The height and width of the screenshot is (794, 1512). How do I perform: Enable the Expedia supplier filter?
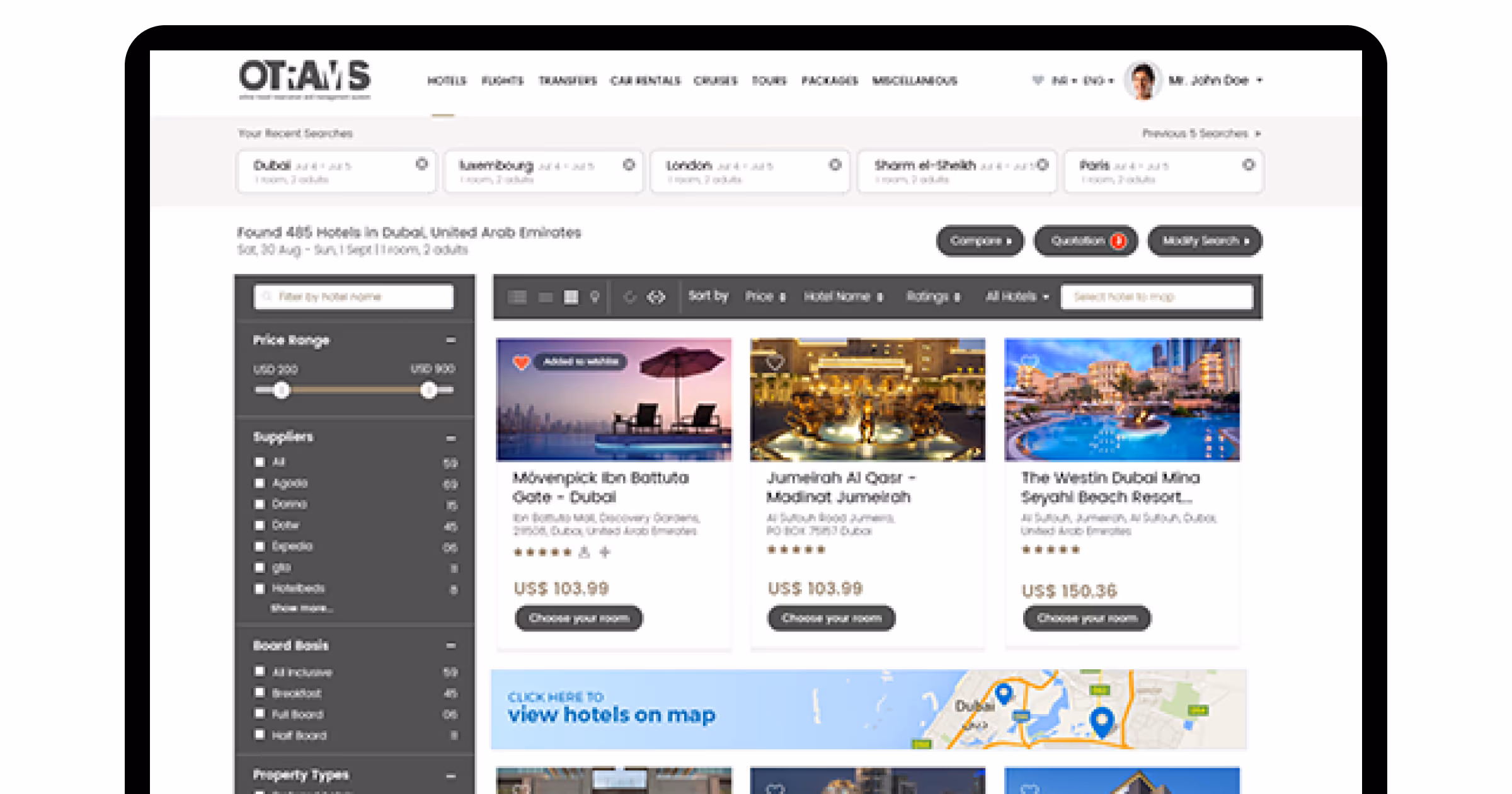[x=260, y=546]
